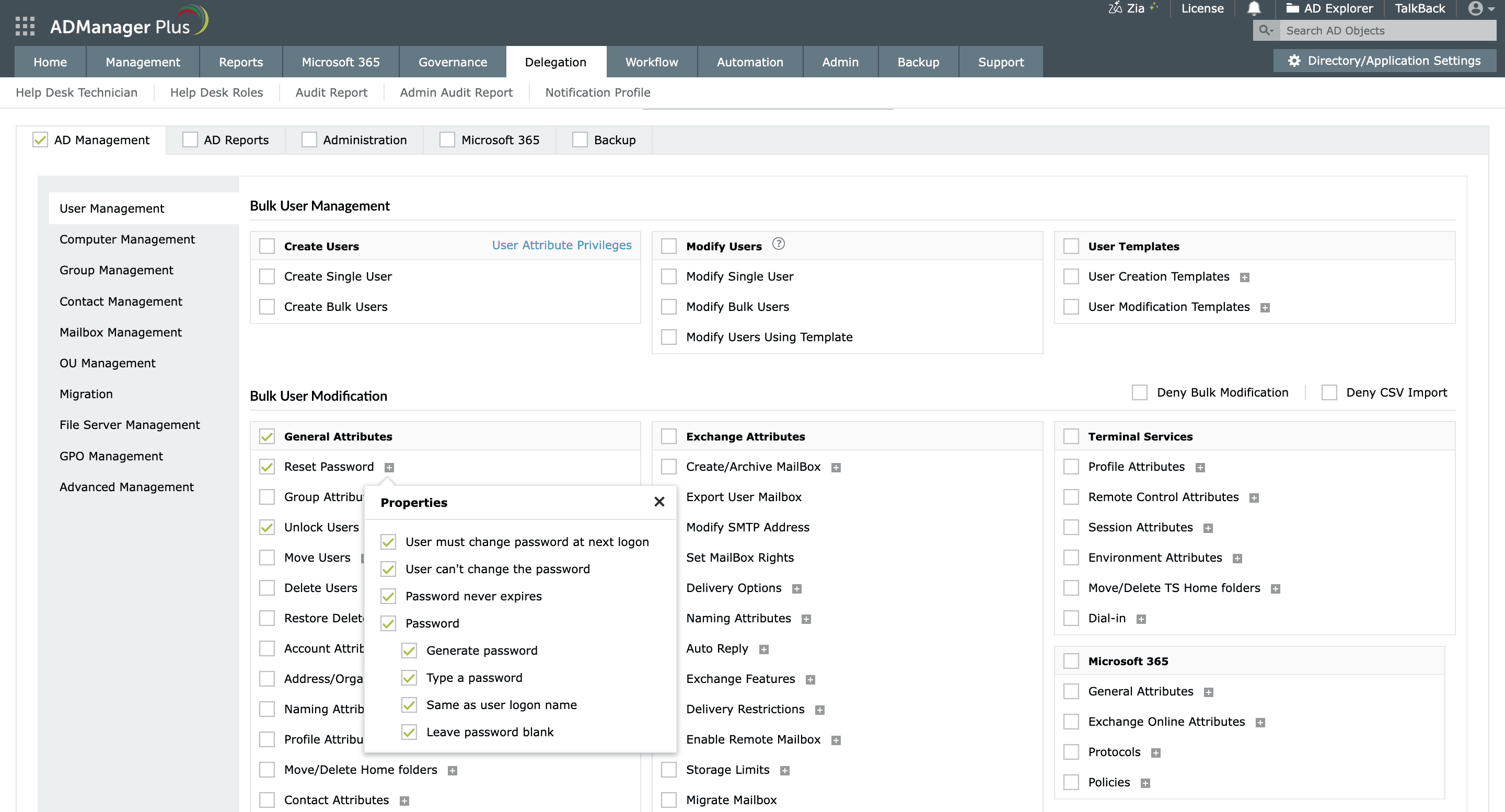Close the Properties popup

click(x=659, y=501)
